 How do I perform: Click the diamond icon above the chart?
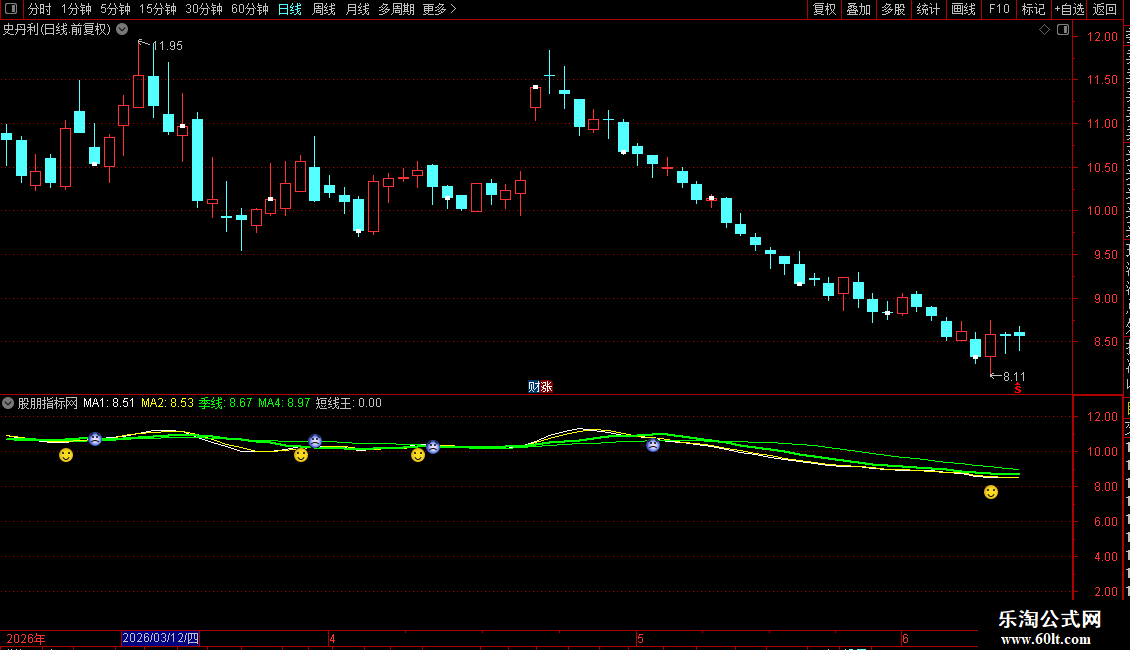tap(1044, 30)
